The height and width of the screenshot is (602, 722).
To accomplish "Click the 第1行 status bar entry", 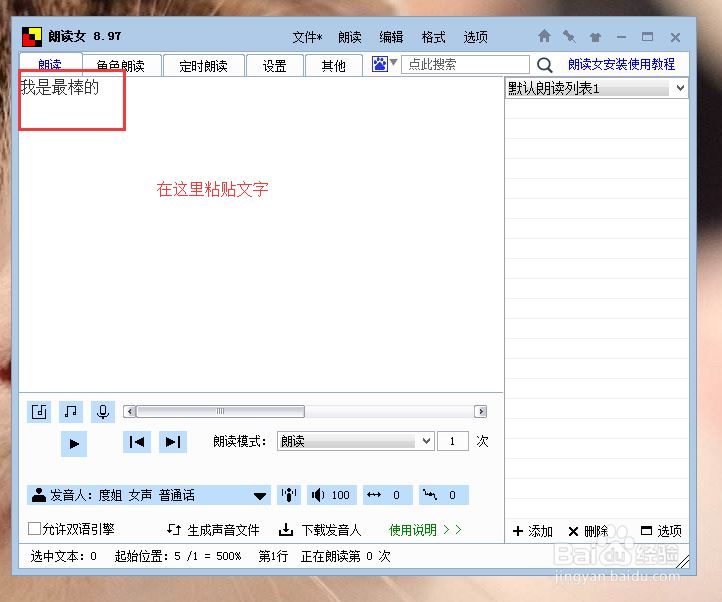I will click(x=273, y=556).
